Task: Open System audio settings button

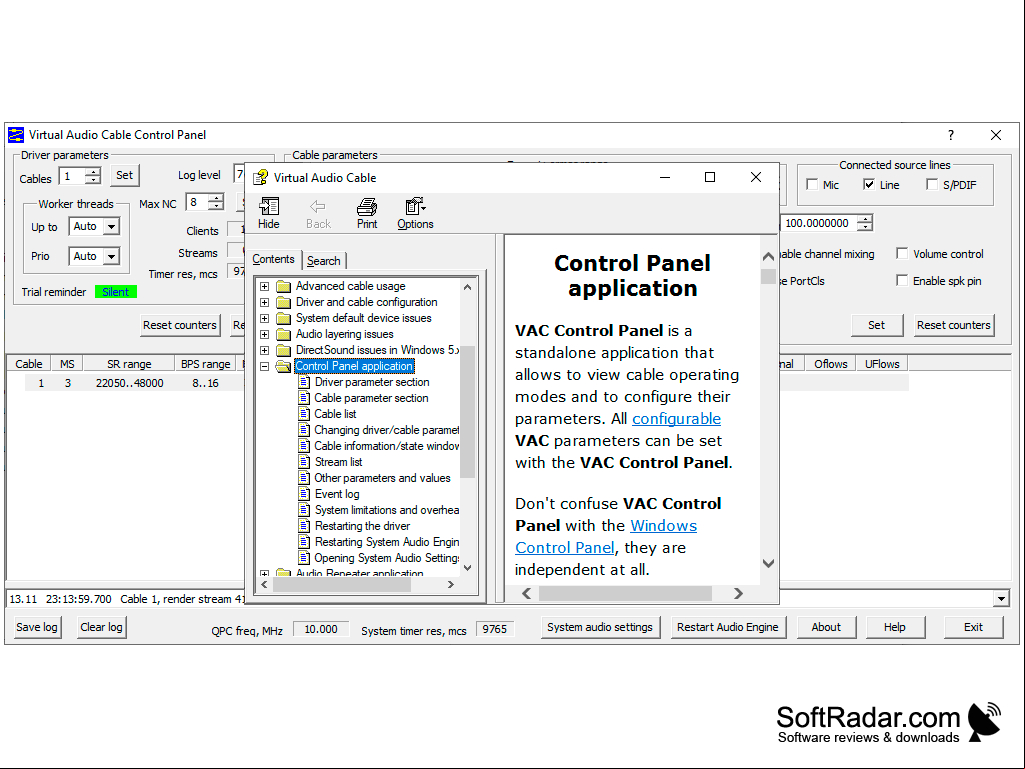Action: click(599, 627)
